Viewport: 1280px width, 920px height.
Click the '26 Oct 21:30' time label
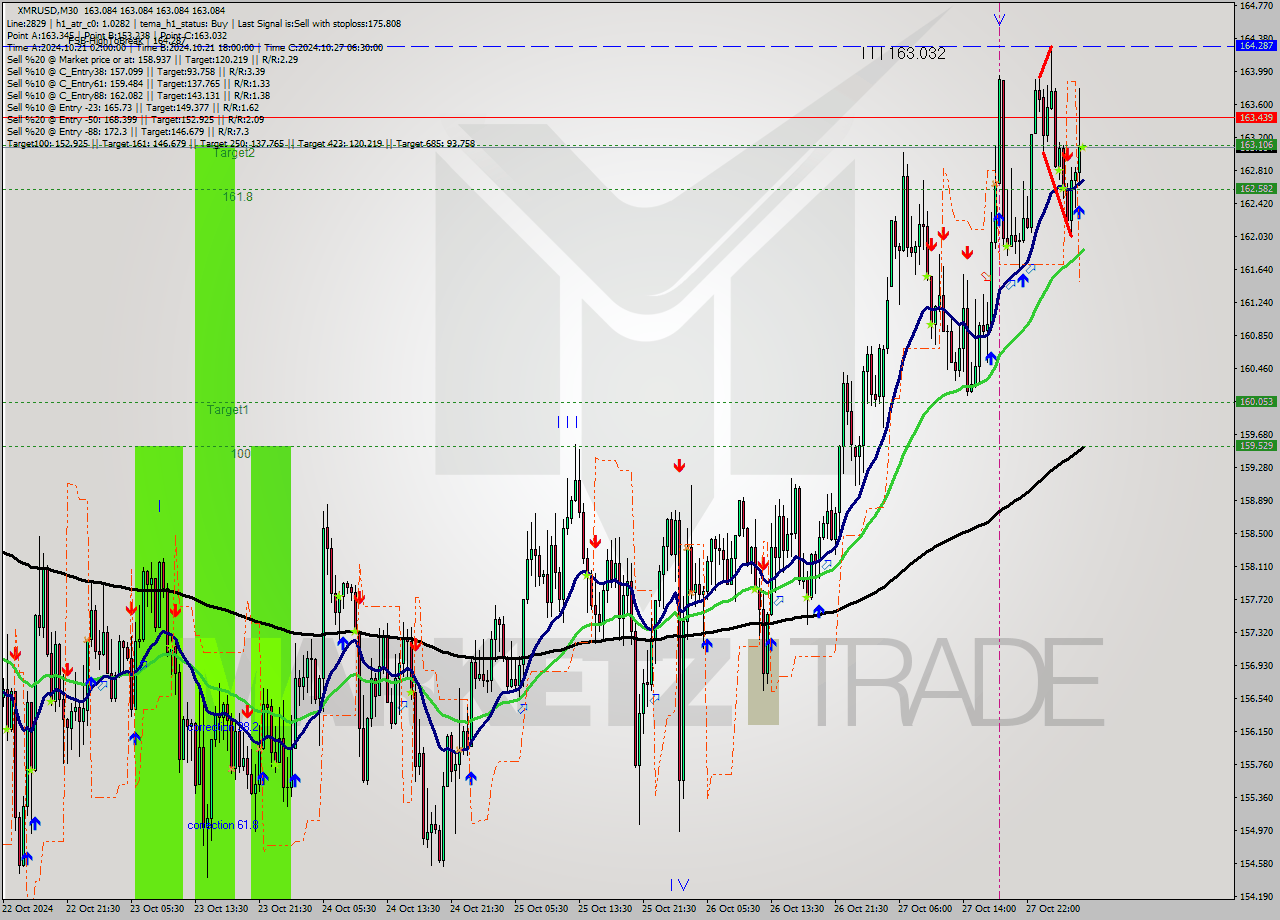(x=862, y=908)
